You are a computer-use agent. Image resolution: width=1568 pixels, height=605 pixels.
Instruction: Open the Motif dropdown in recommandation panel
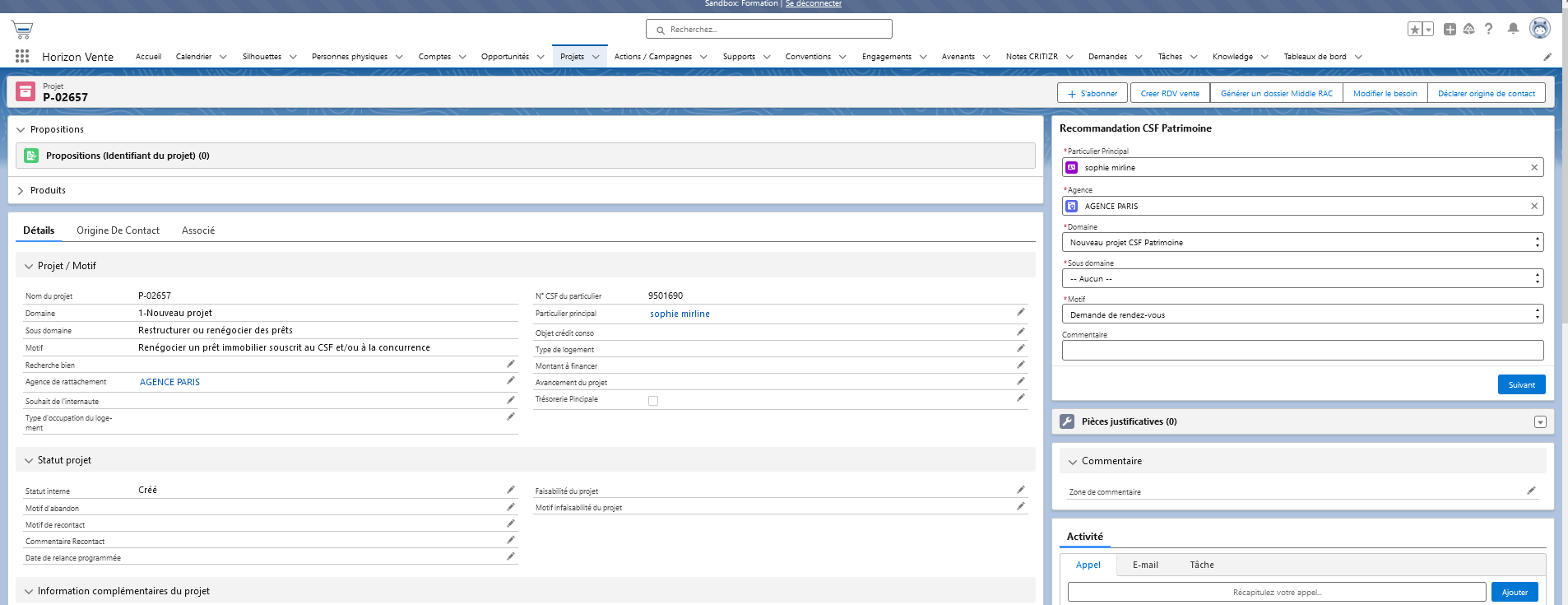1302,314
